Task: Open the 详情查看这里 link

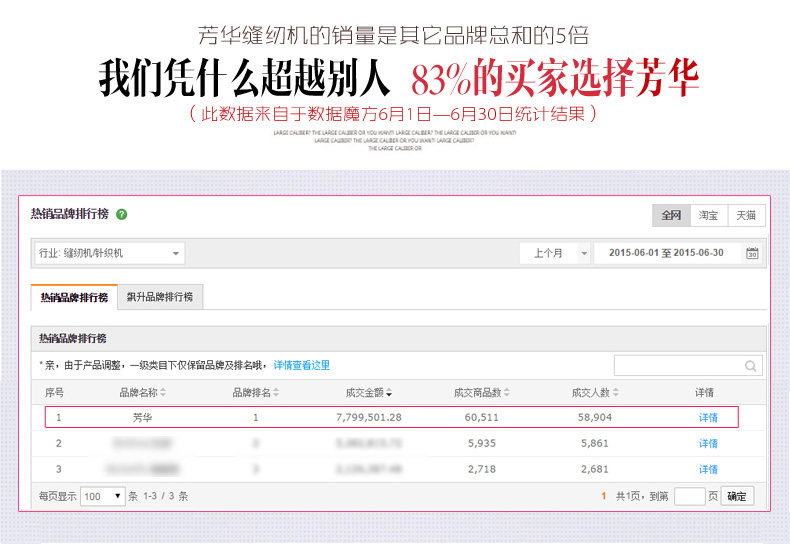Action: point(301,365)
